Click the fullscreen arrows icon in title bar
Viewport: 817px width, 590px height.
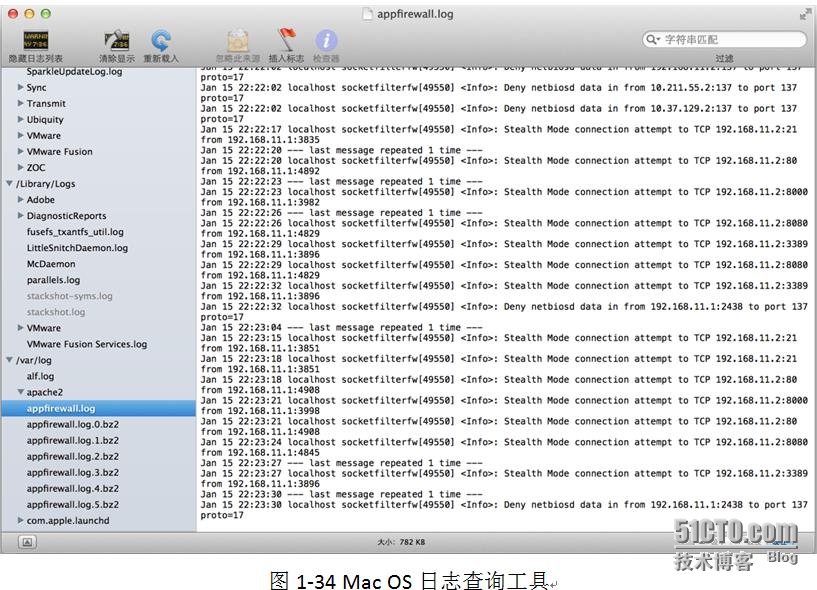tap(805, 15)
